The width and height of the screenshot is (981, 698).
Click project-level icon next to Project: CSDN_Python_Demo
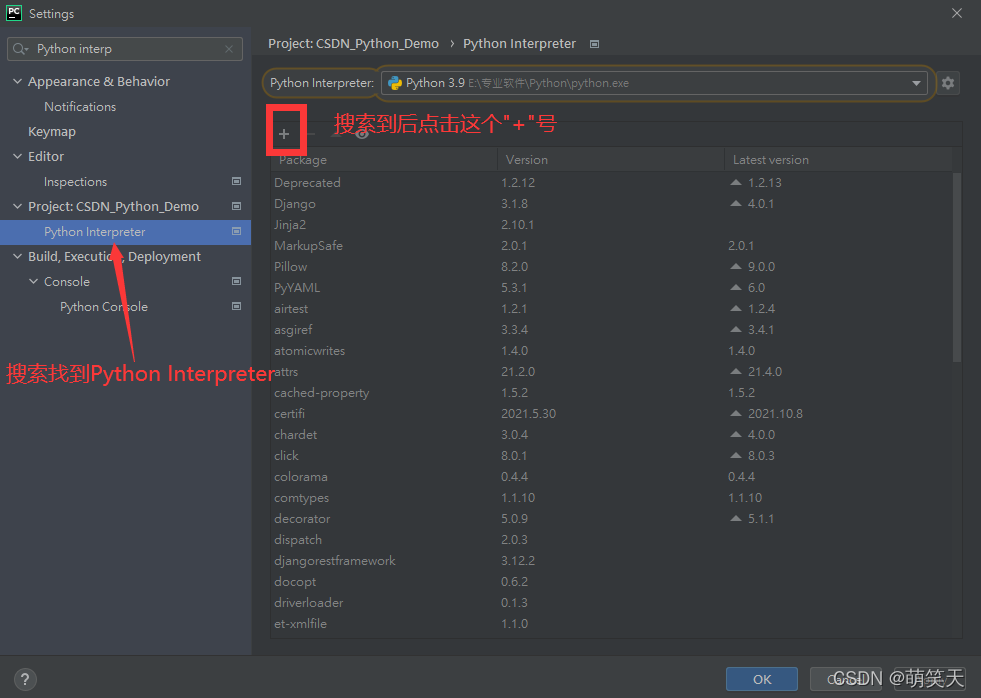pyautogui.click(x=236, y=206)
